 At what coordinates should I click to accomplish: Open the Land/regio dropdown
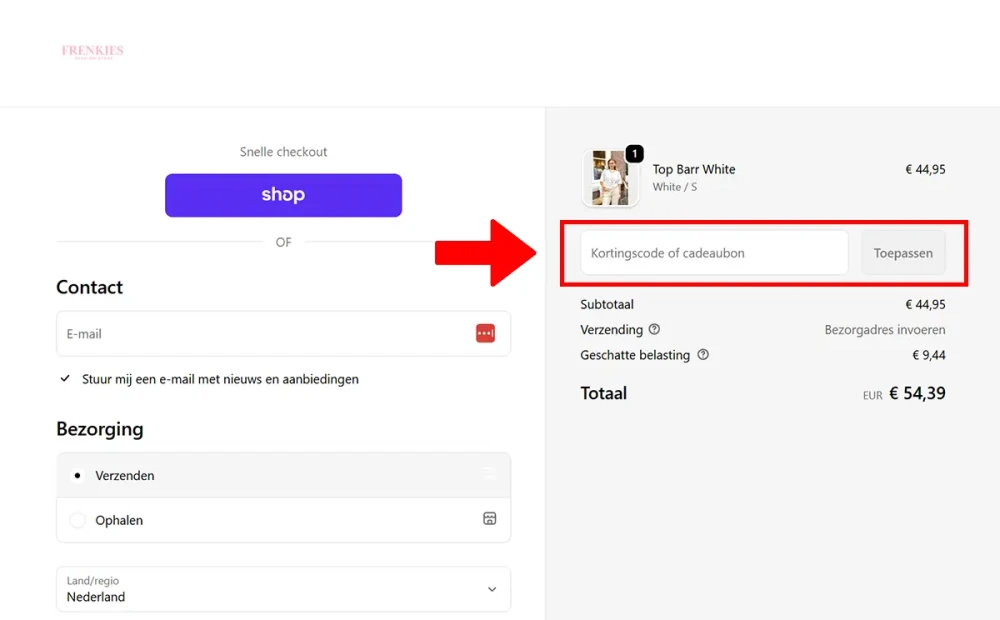coord(283,589)
